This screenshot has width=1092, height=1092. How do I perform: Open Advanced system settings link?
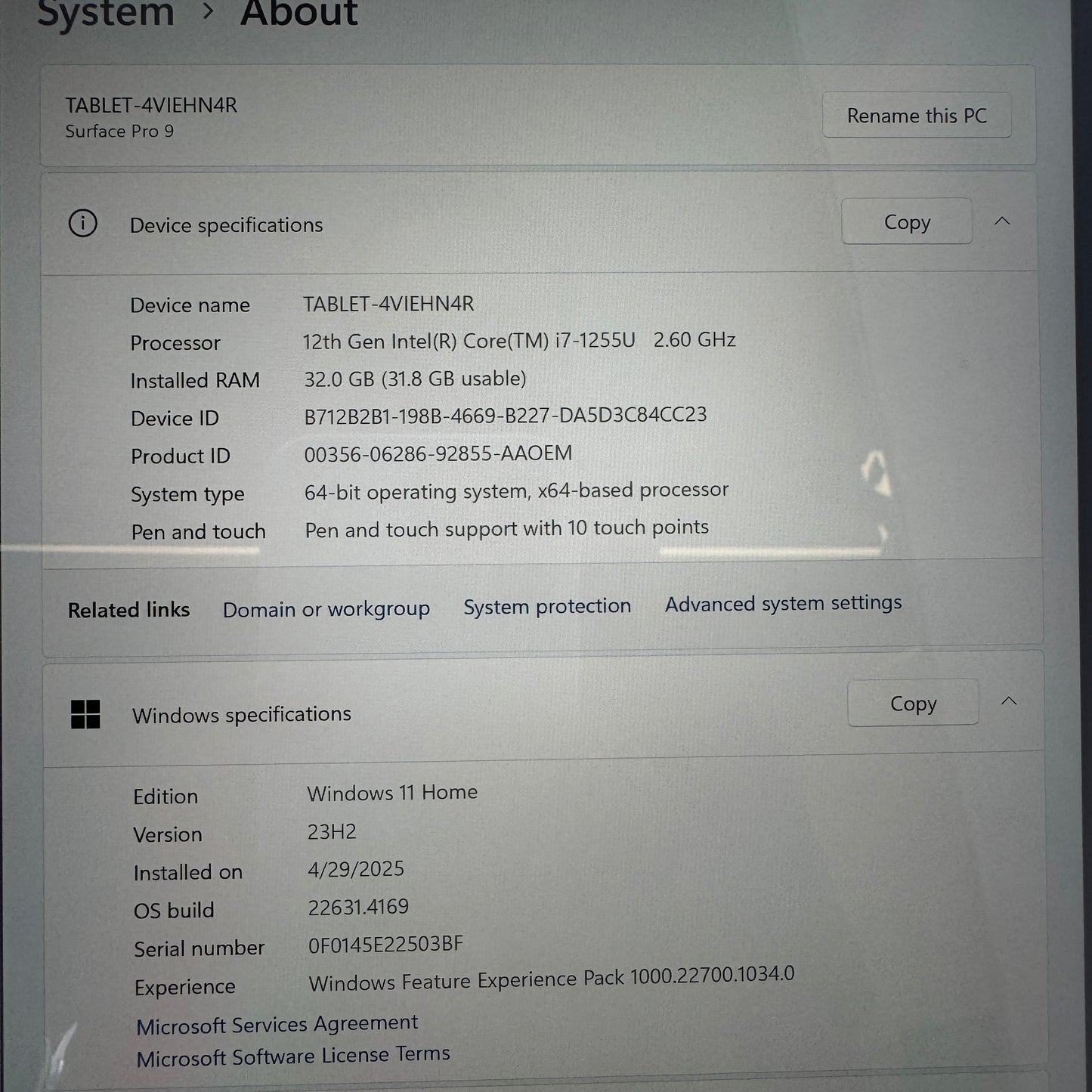(784, 604)
